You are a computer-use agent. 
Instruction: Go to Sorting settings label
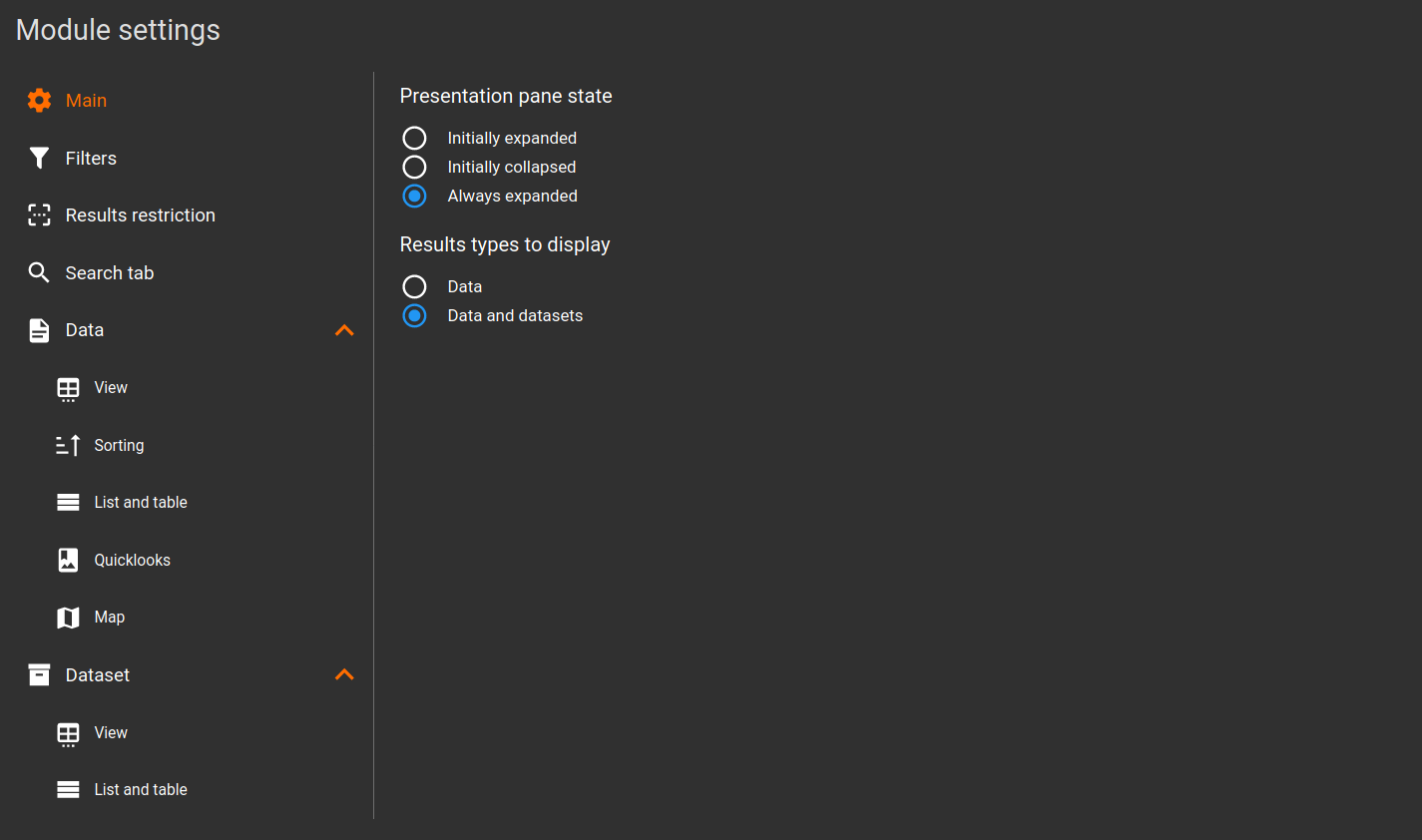coord(119,445)
